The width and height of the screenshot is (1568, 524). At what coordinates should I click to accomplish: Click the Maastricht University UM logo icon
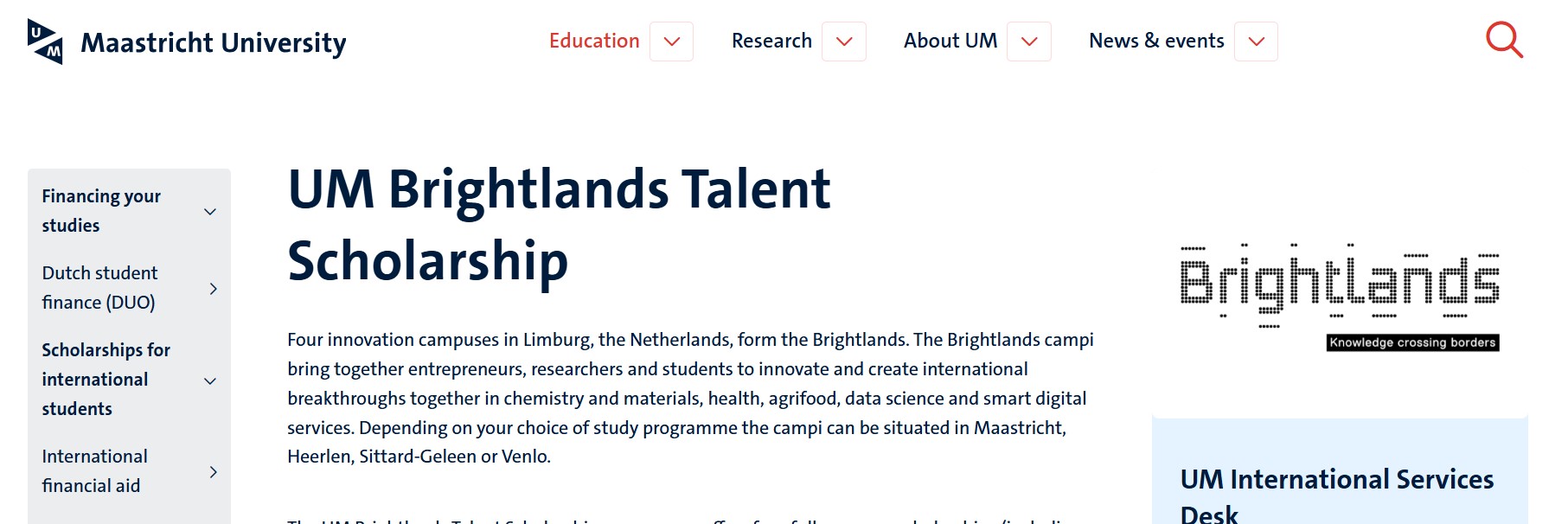(x=45, y=42)
